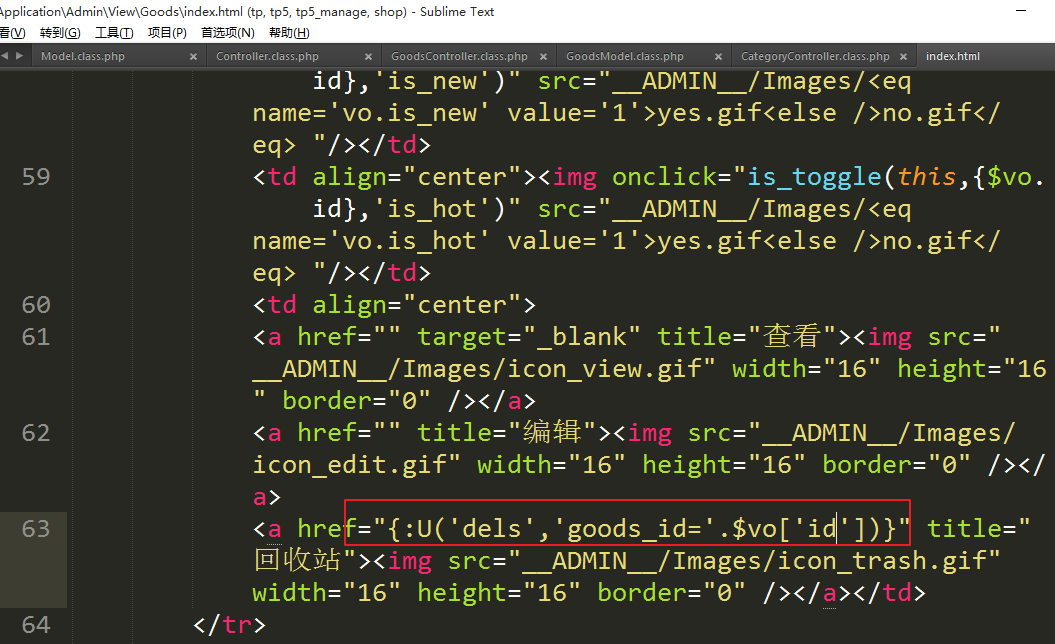Viewport: 1055px width, 644px height.
Task: Close the Controller.class.php tab
Action: click(369, 57)
